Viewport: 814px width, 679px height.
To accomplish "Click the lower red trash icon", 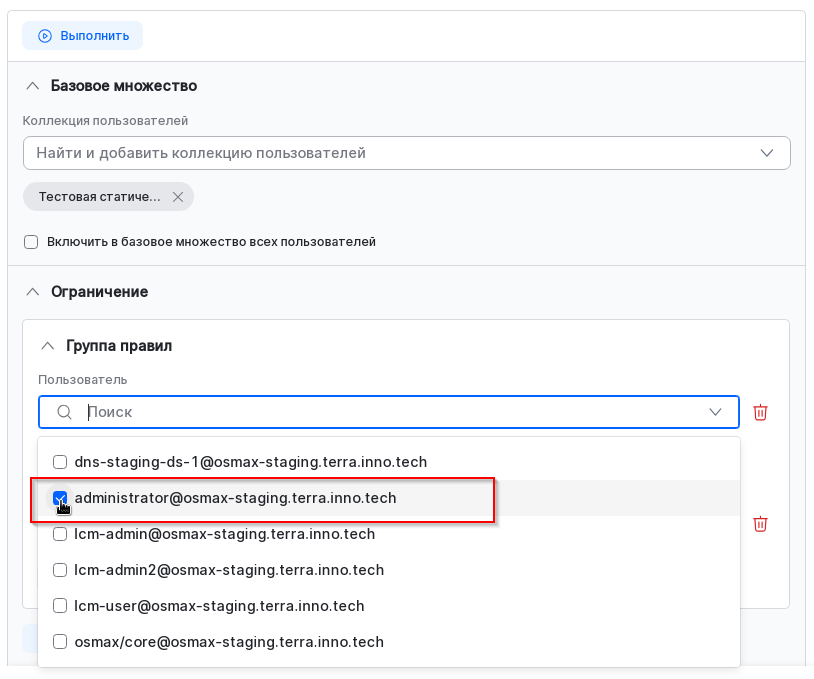I will 760,524.
